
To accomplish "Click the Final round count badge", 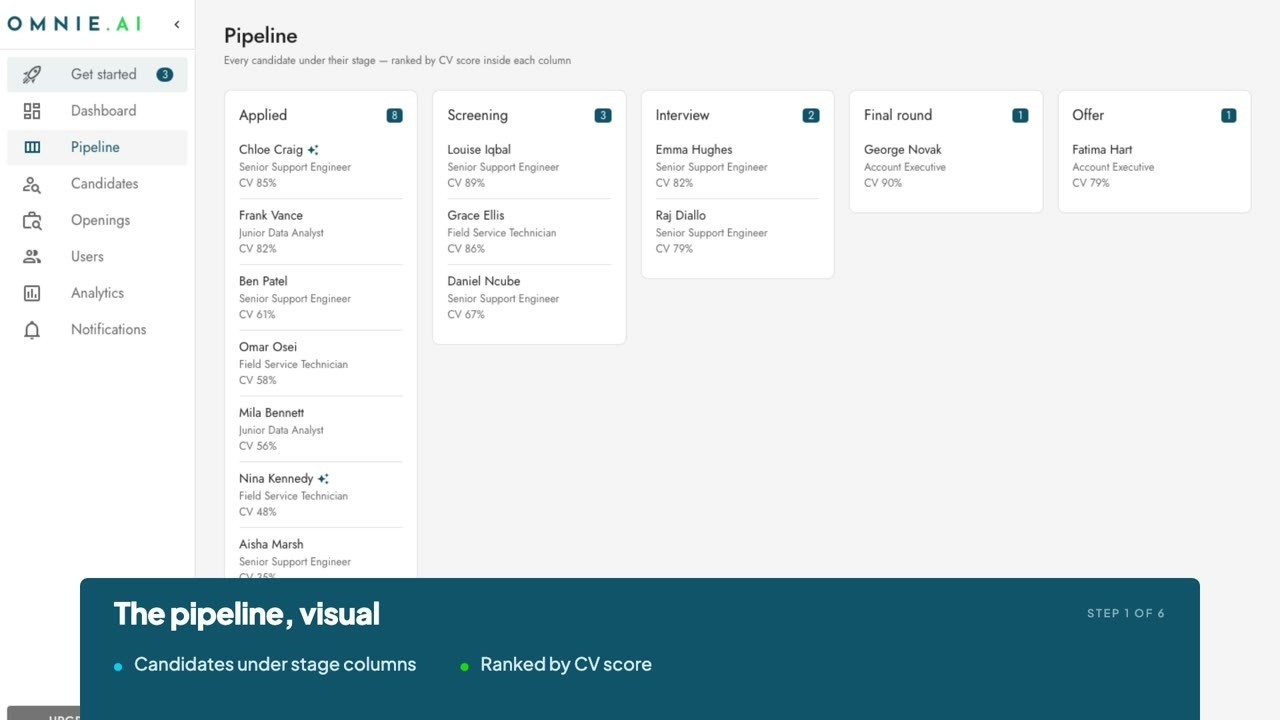I will tap(1020, 115).
